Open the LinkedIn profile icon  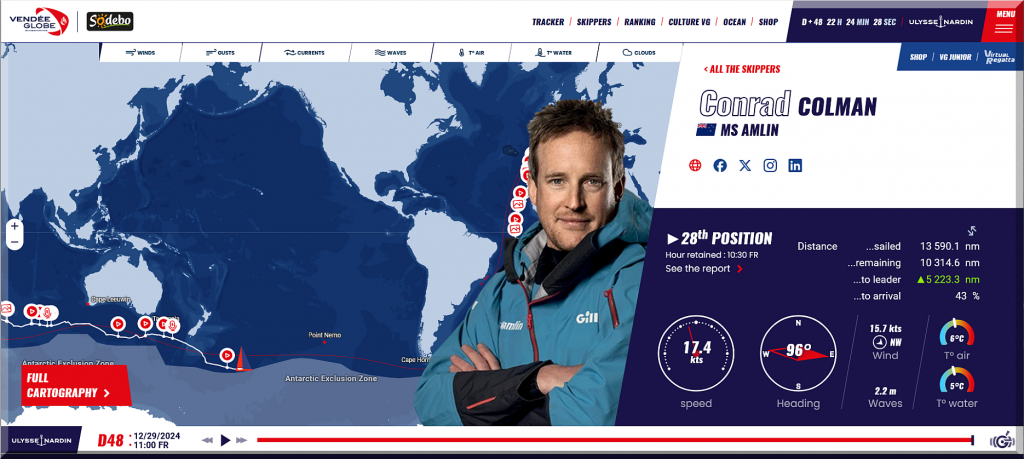pyautogui.click(x=795, y=166)
